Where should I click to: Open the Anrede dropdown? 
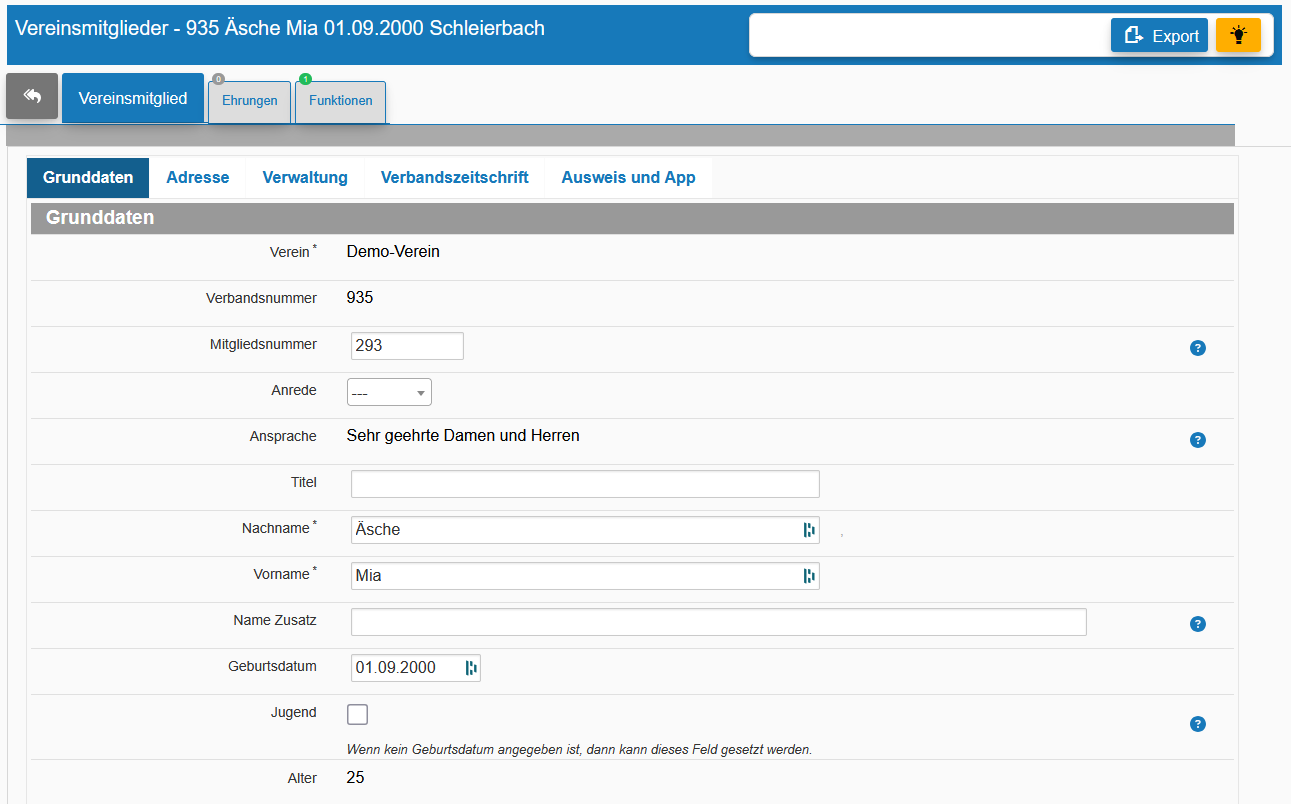pos(389,393)
